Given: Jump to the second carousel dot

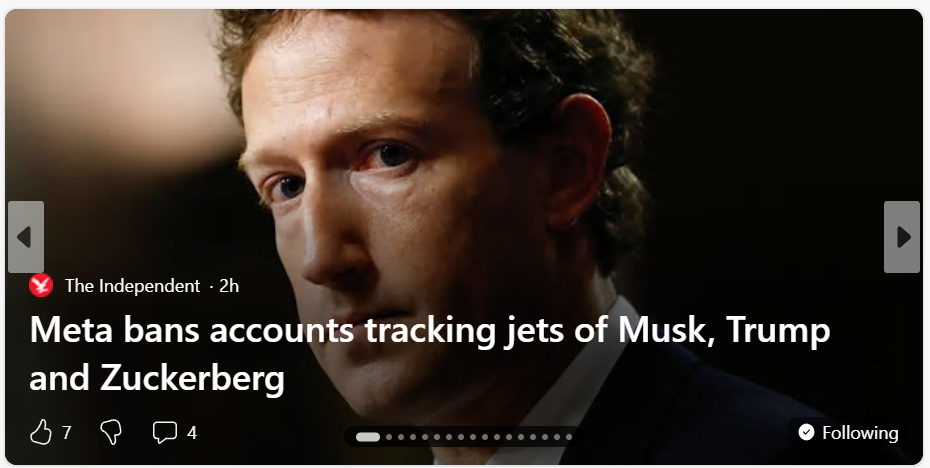Looking at the screenshot, I should [389, 437].
